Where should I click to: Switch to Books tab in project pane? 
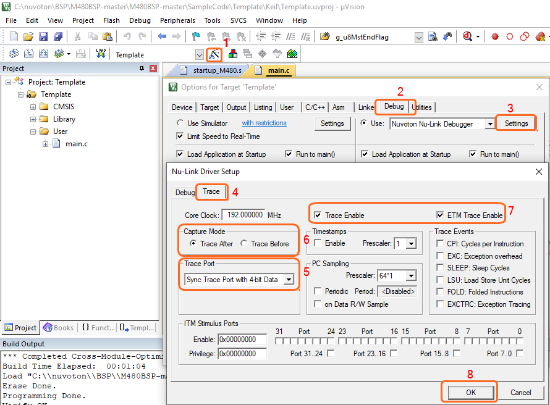pos(58,328)
